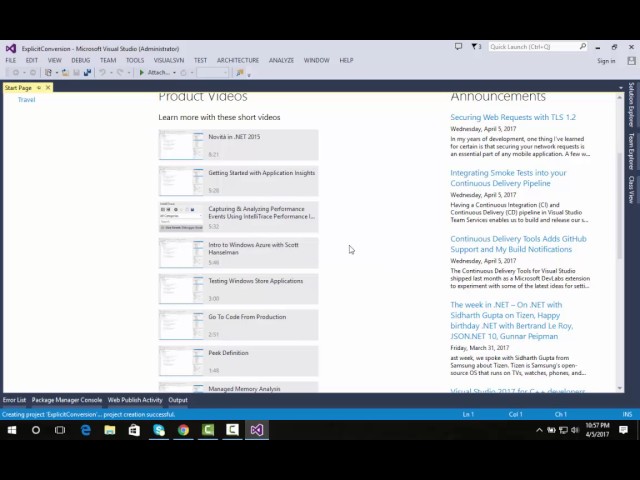640x480 pixels.
Task: Open the FILE menu
Action: pyautogui.click(x=11, y=60)
